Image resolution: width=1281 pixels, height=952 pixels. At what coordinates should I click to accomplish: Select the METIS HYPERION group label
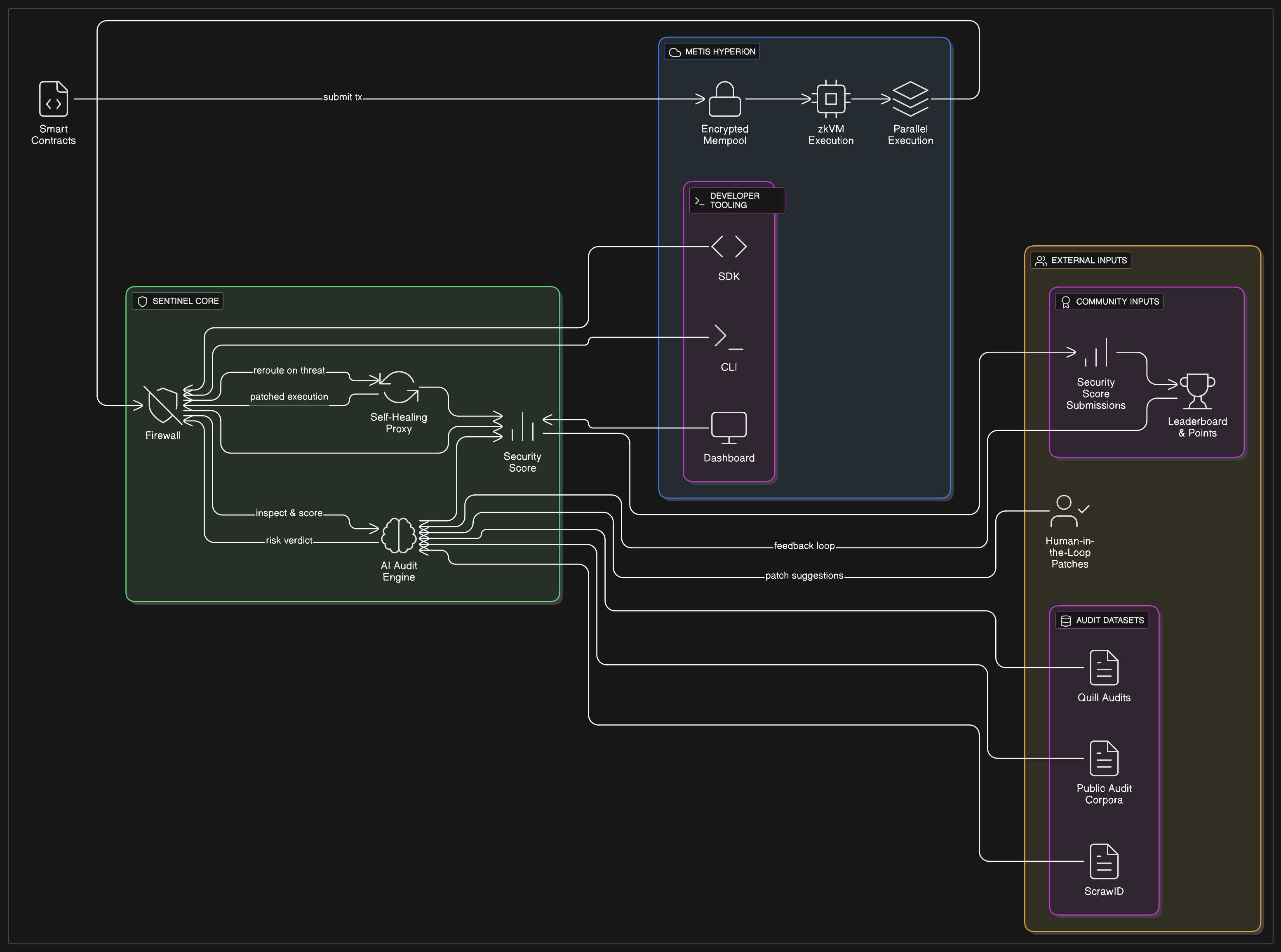pos(720,51)
